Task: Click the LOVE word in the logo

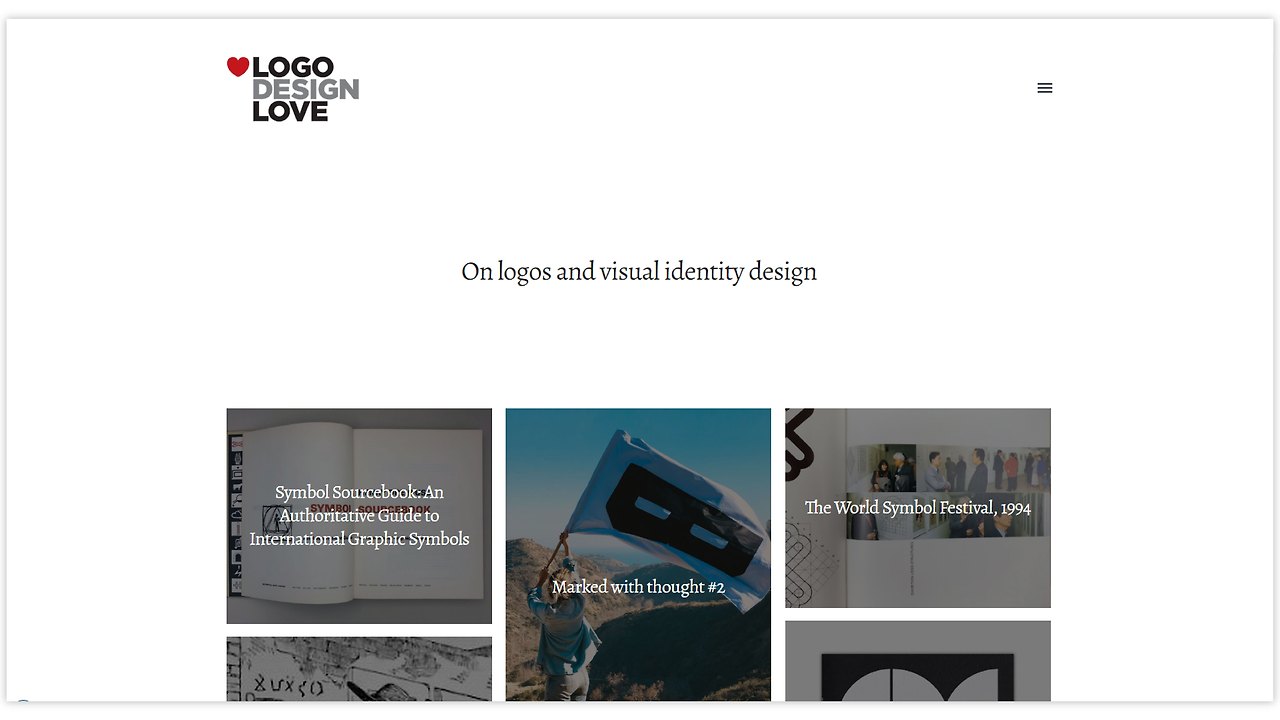Action: click(290, 112)
